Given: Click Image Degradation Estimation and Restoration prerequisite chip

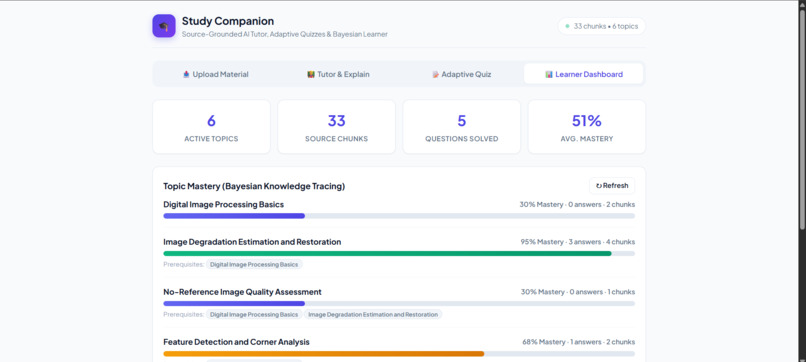Looking at the screenshot, I should [x=373, y=314].
